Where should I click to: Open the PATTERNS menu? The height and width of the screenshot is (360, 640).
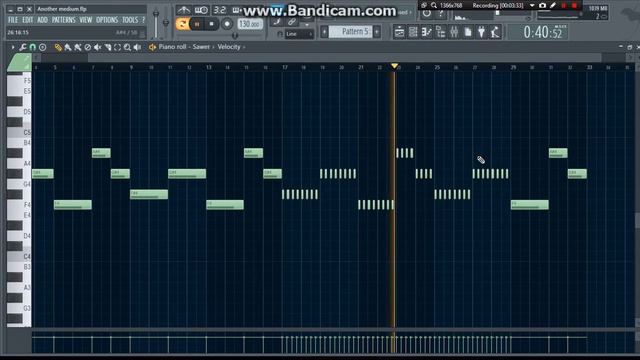tap(64, 20)
